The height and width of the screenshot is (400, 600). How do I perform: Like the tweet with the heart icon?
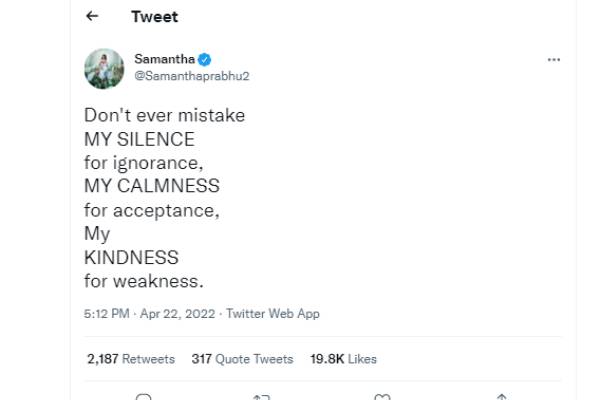click(x=381, y=397)
